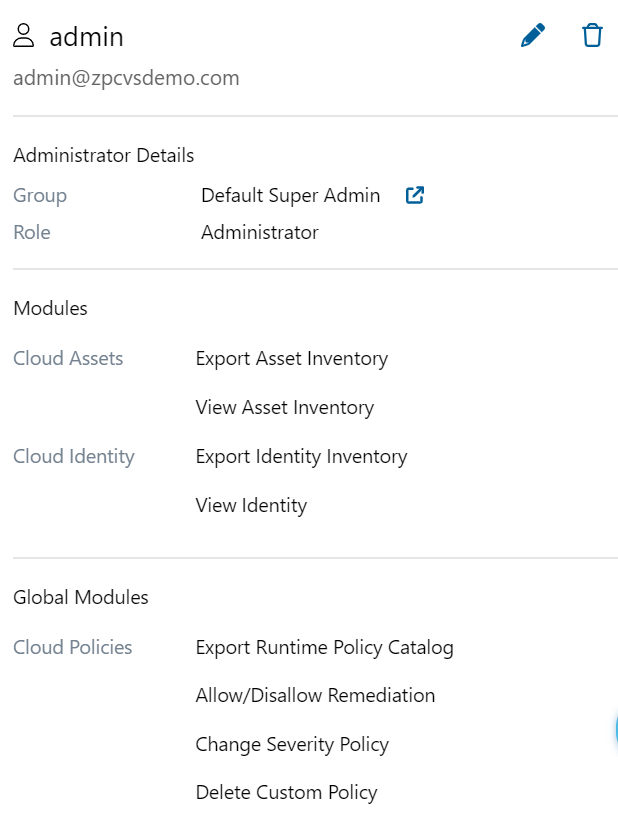Open the Default Super Admin external link icon
618x814 pixels.
tap(414, 195)
